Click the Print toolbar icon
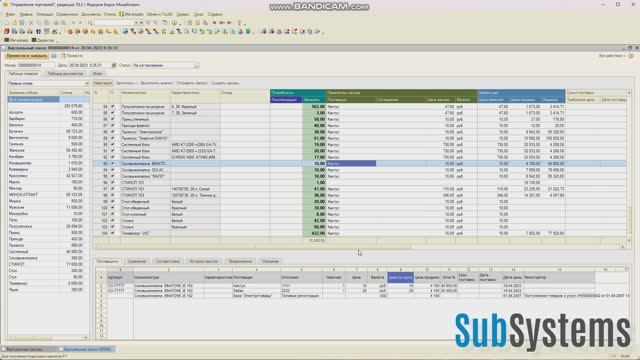Image resolution: width=640 pixels, height=360 pixels. [56, 23]
